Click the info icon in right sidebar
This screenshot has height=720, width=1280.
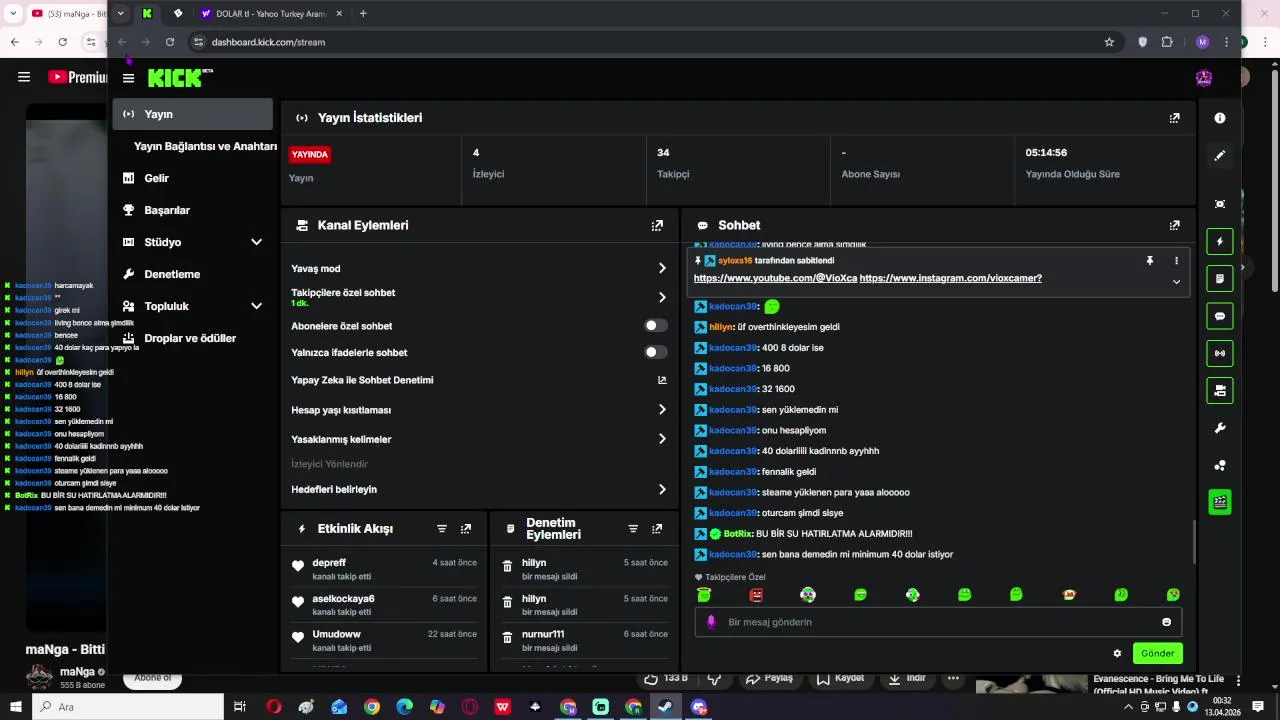(x=1220, y=118)
